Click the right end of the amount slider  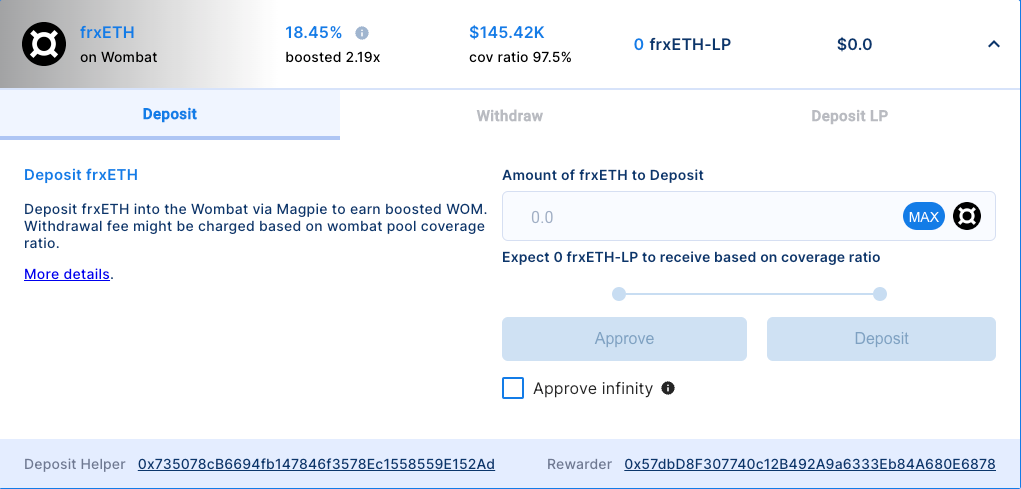click(x=879, y=294)
